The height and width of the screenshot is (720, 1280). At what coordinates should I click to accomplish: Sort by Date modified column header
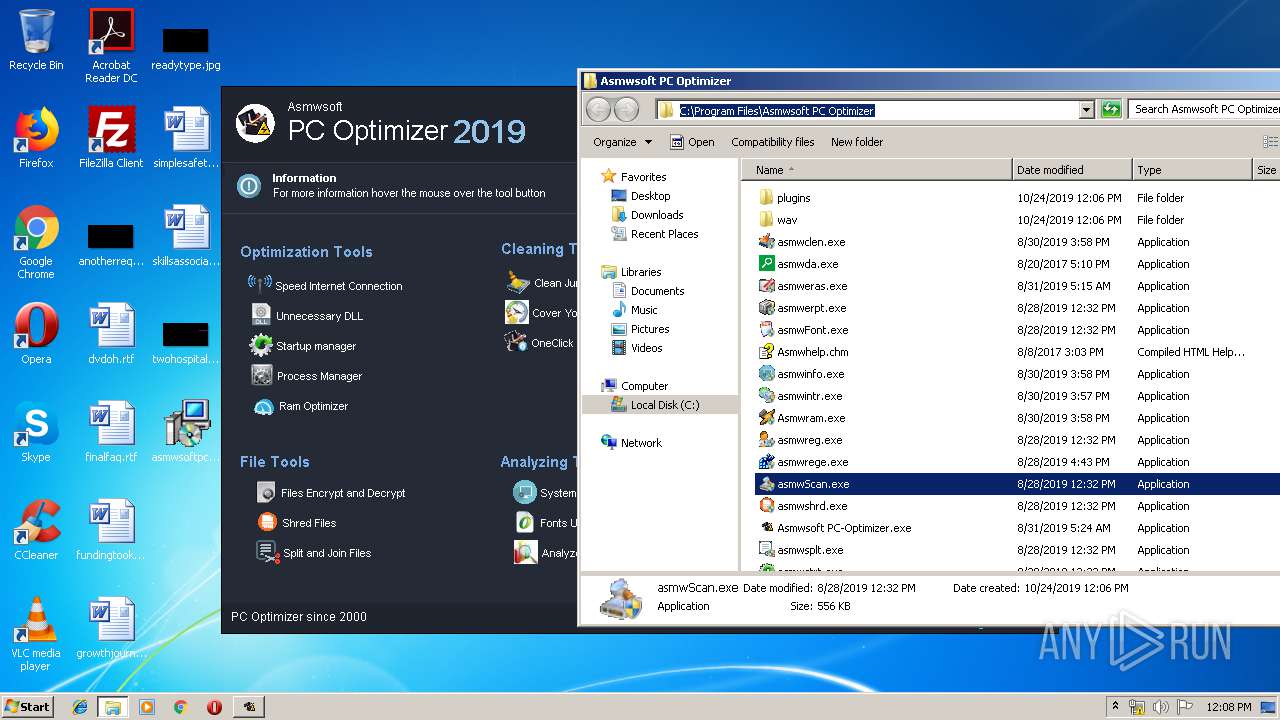coord(1072,170)
